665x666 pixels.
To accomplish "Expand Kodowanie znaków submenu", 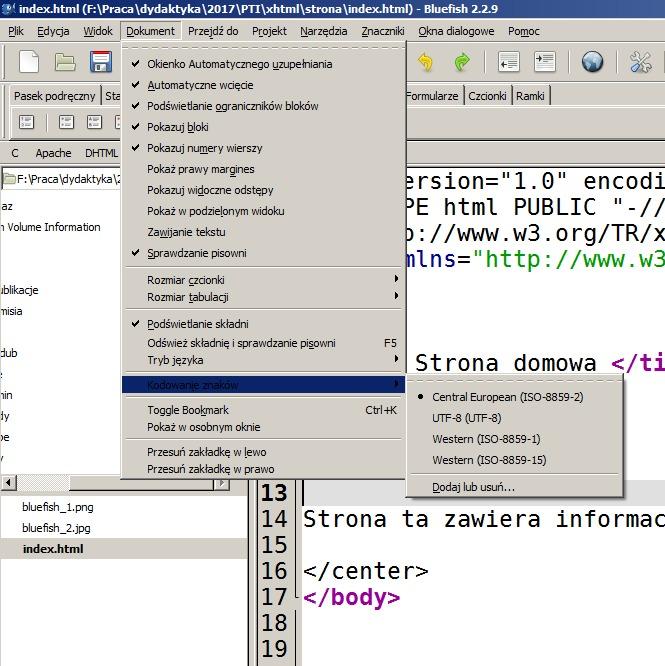I will 263,385.
